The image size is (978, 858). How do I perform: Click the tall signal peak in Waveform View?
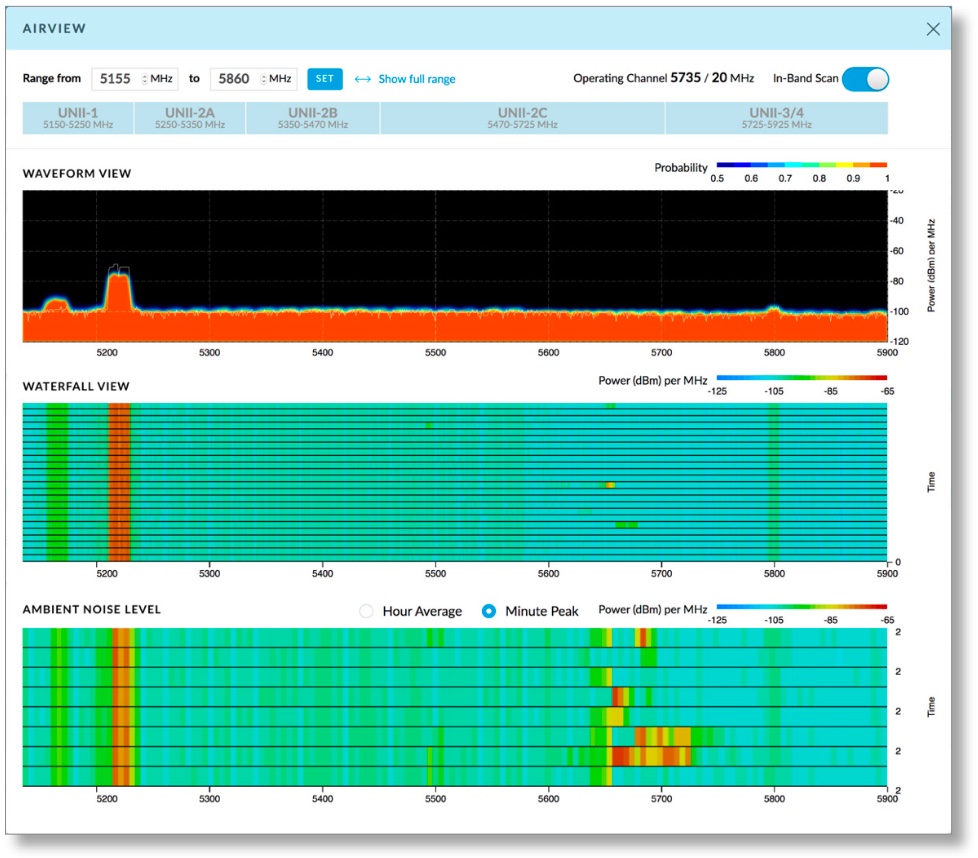pos(119,290)
